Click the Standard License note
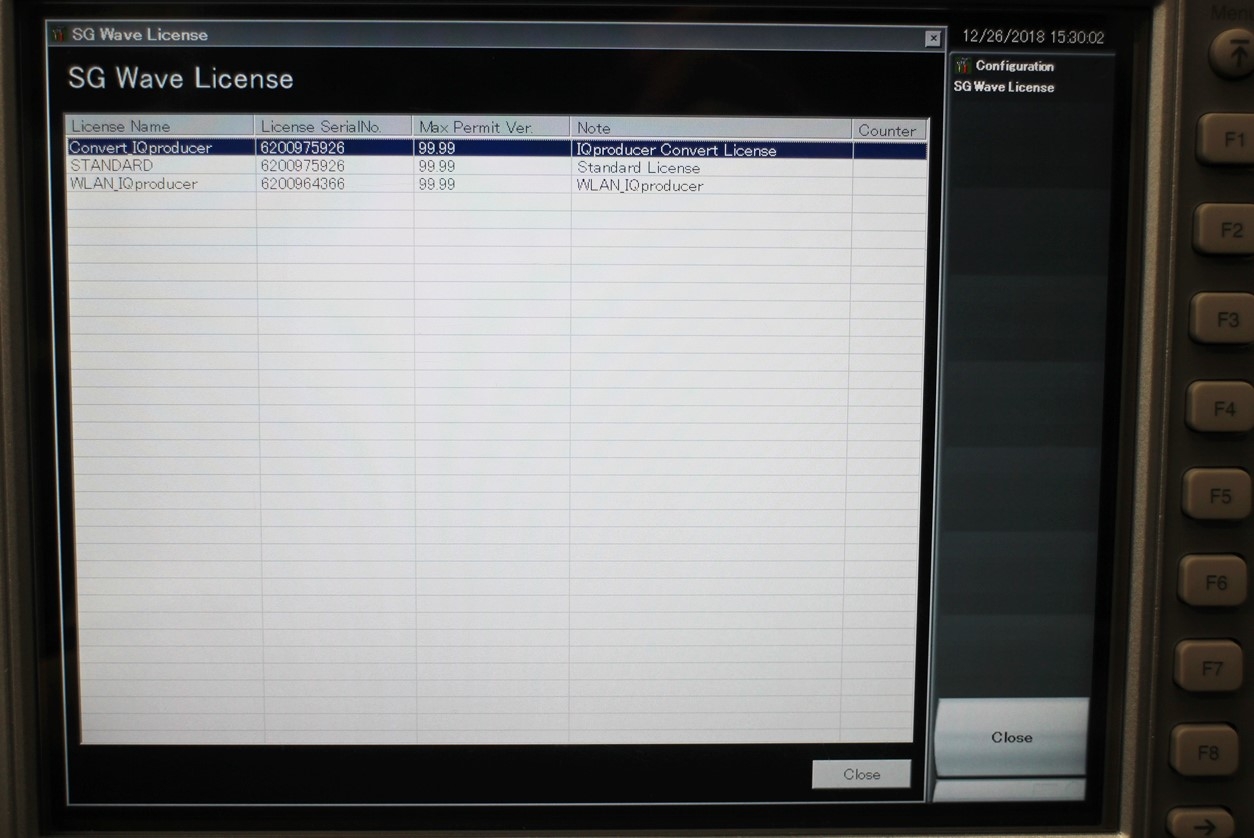Image resolution: width=1254 pixels, height=838 pixels. coord(638,168)
